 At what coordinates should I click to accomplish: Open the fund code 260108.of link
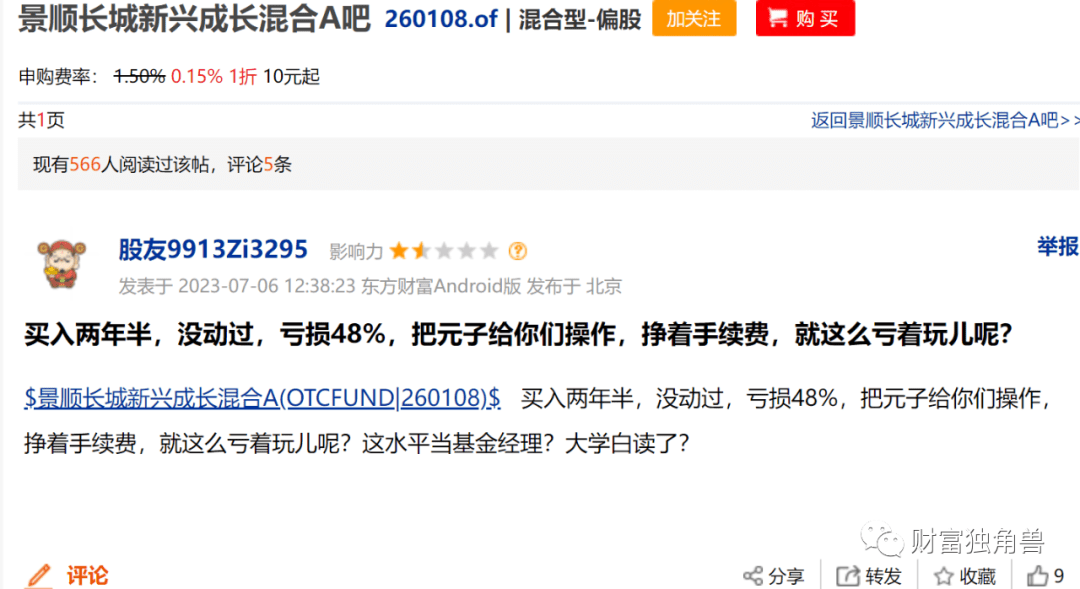coord(441,19)
